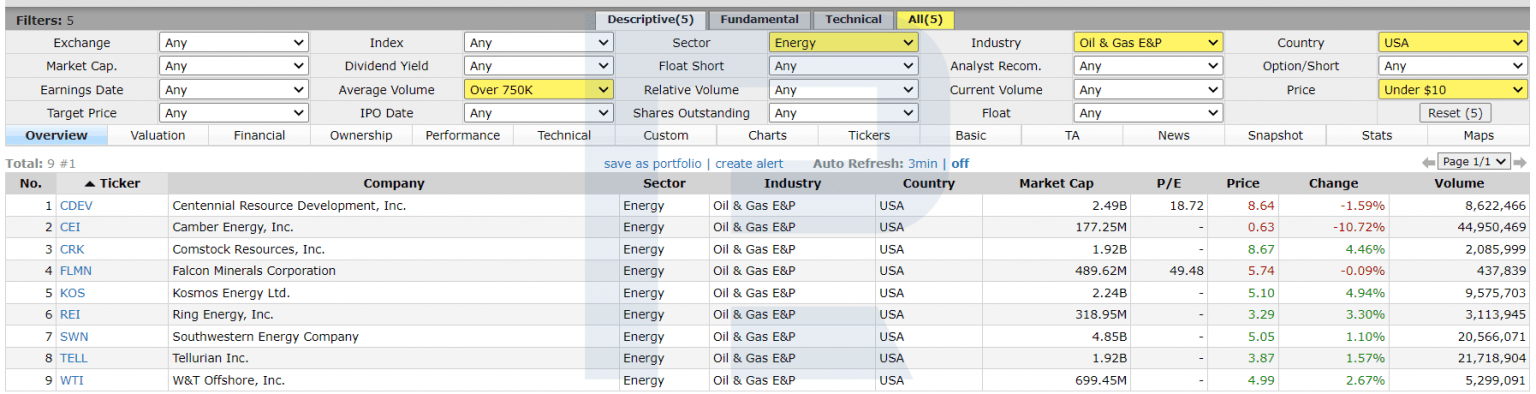Image resolution: width=1536 pixels, height=394 pixels.
Task: Open the Relative Volume dropdown
Action: (x=843, y=90)
